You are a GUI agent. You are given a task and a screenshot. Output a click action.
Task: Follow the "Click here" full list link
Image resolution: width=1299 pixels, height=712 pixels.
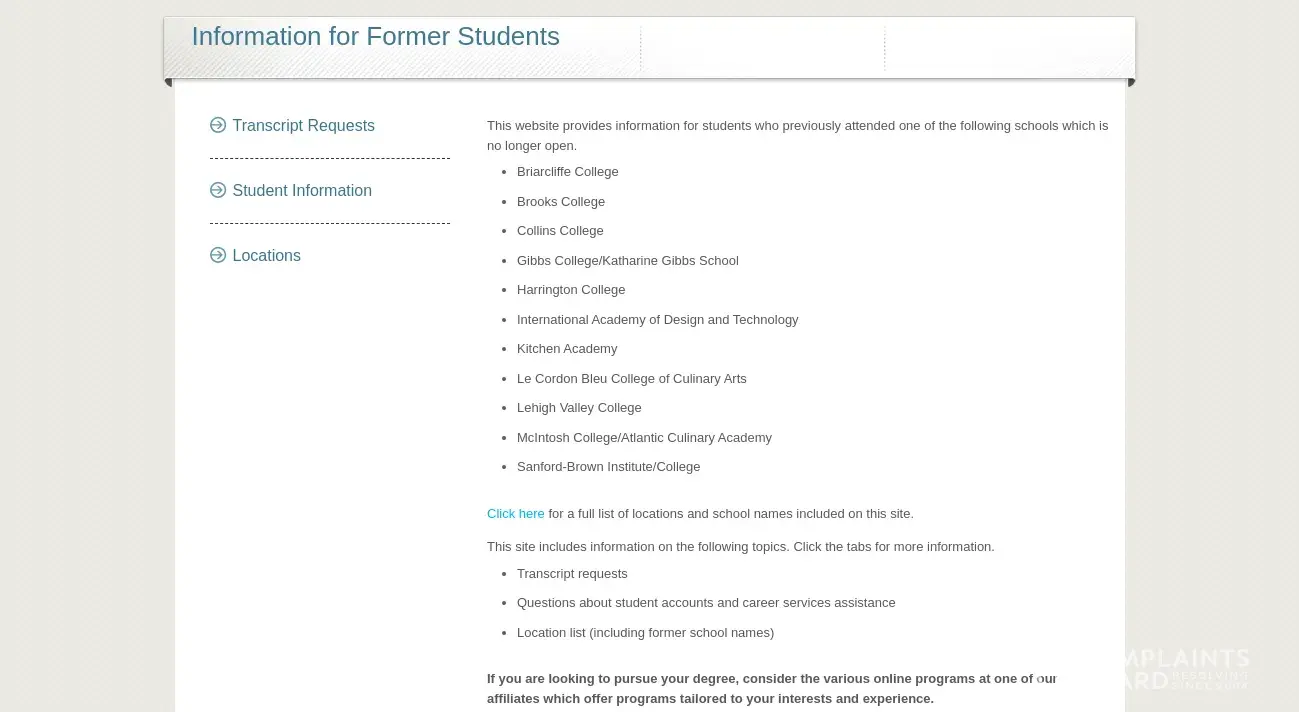pos(515,514)
